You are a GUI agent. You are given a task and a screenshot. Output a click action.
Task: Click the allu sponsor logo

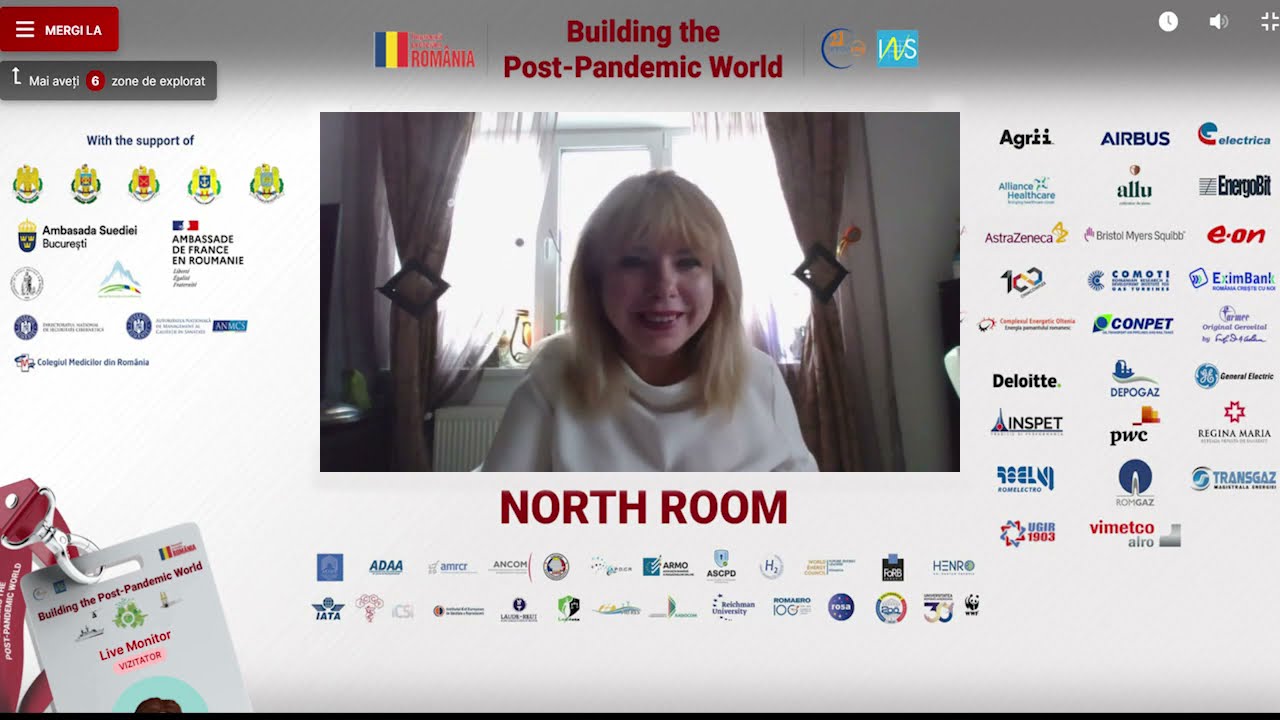point(1134,186)
